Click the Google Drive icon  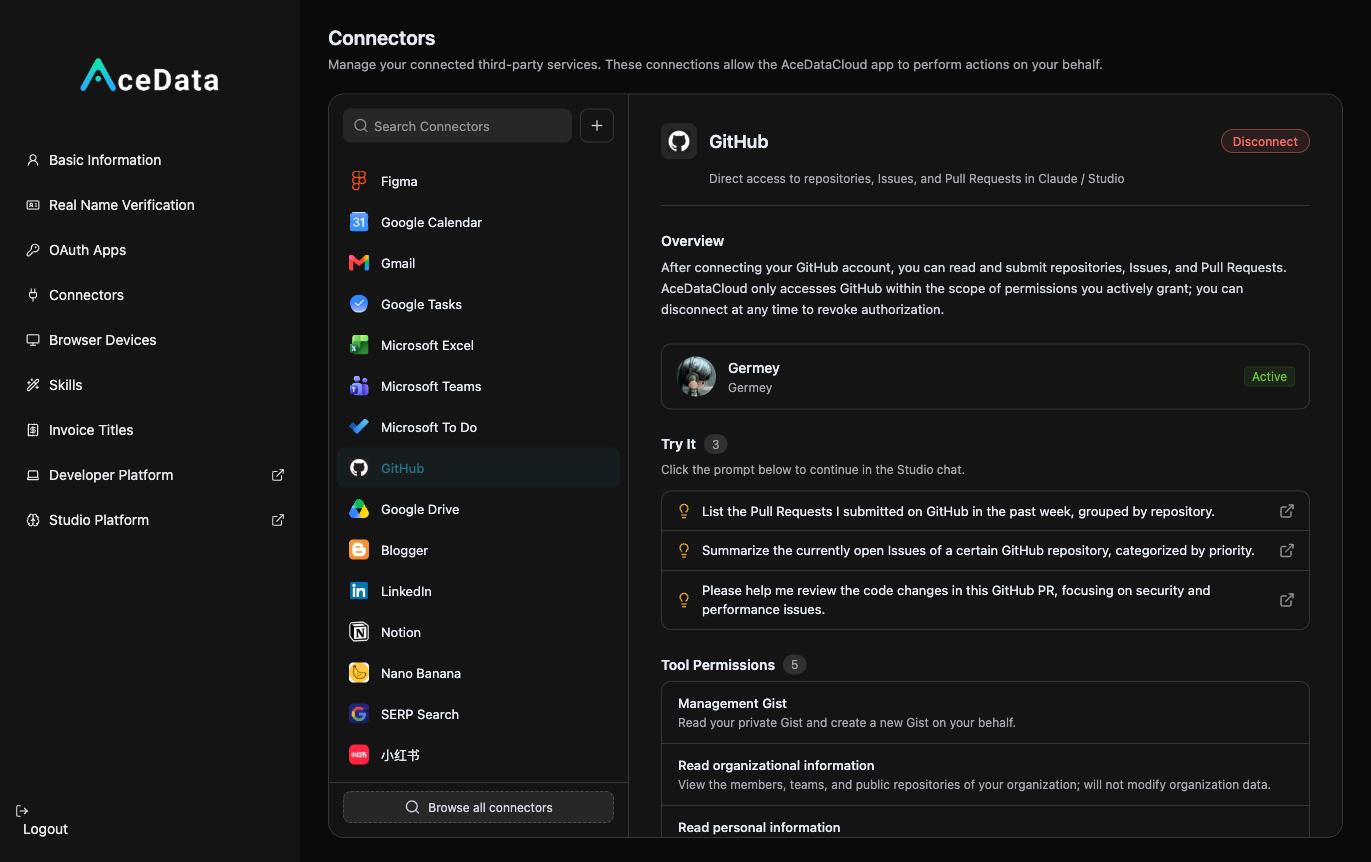click(x=359, y=509)
